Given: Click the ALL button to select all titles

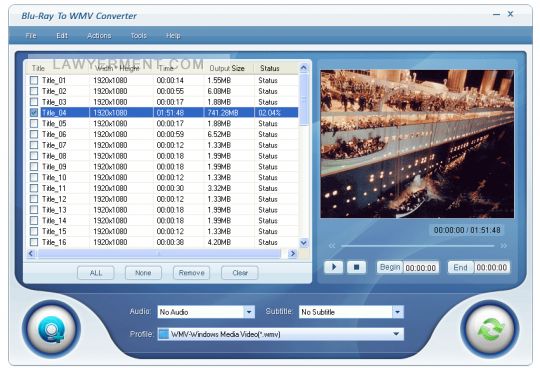Looking at the screenshot, I should click(96, 273).
